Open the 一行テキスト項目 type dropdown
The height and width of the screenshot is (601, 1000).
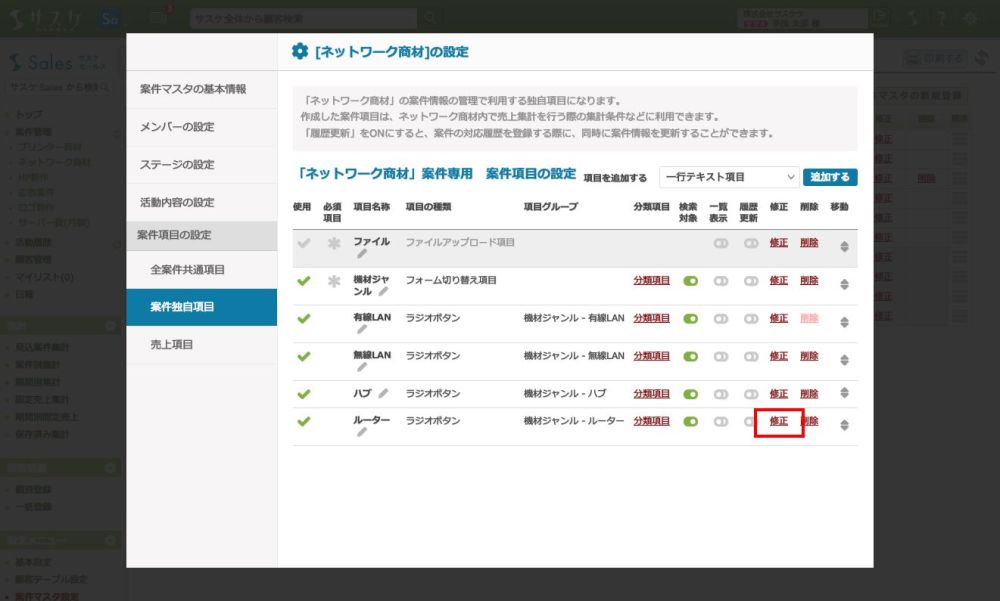click(x=729, y=177)
